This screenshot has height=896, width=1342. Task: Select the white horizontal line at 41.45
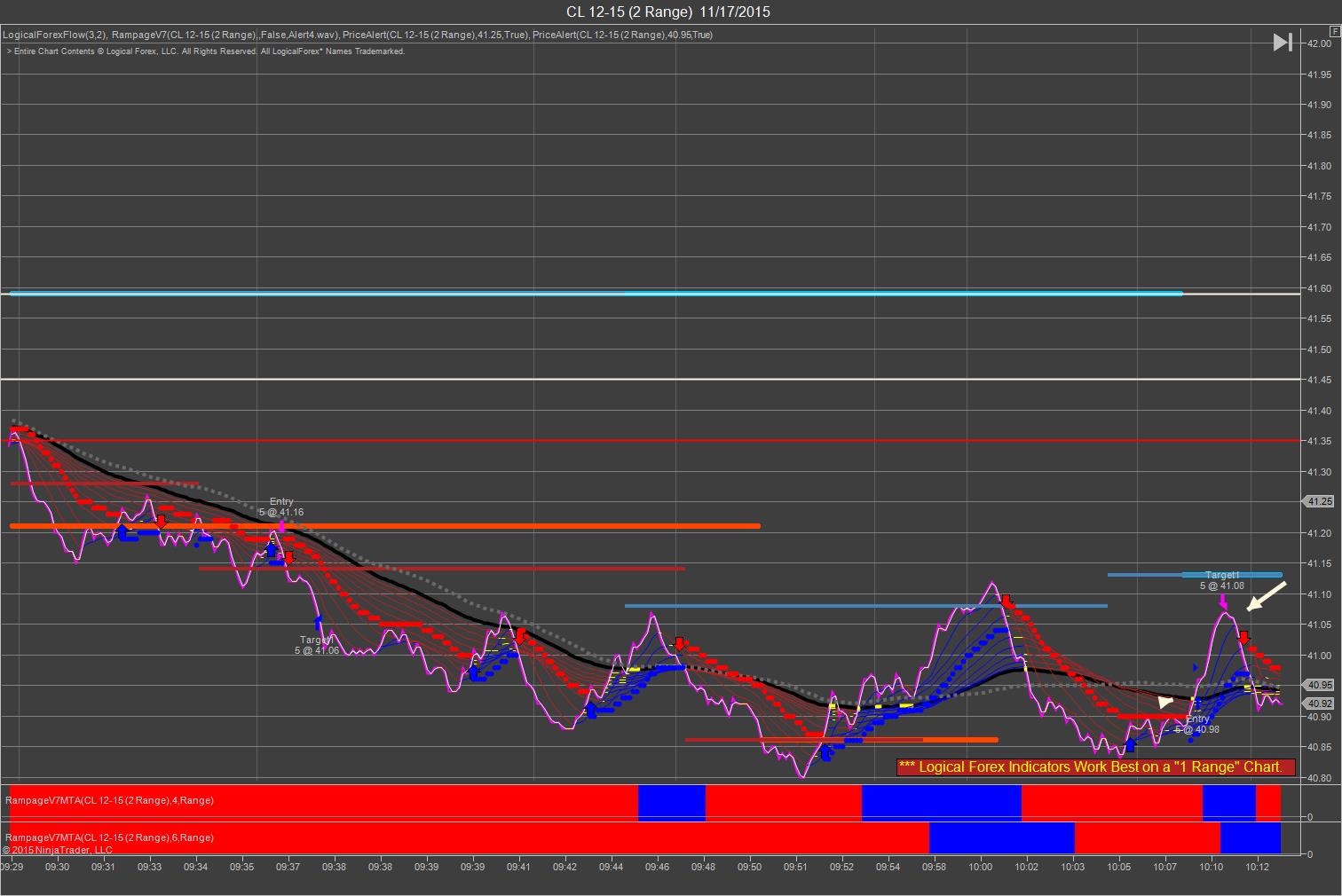tap(650, 380)
